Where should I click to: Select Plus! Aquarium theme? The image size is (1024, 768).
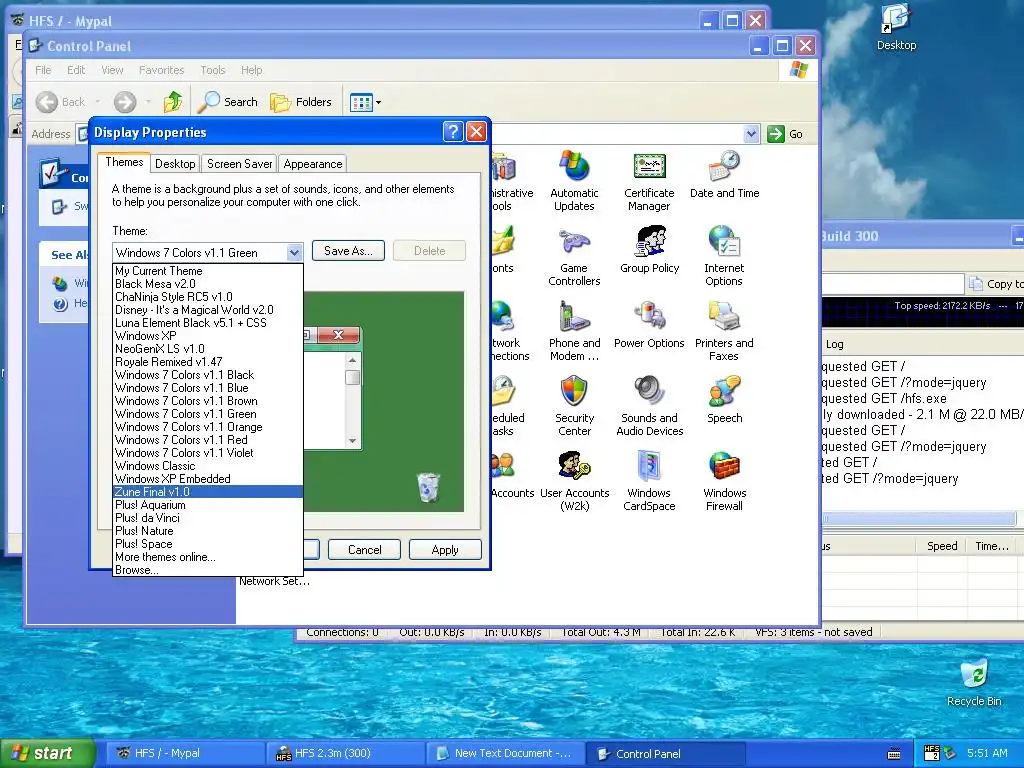point(208,505)
